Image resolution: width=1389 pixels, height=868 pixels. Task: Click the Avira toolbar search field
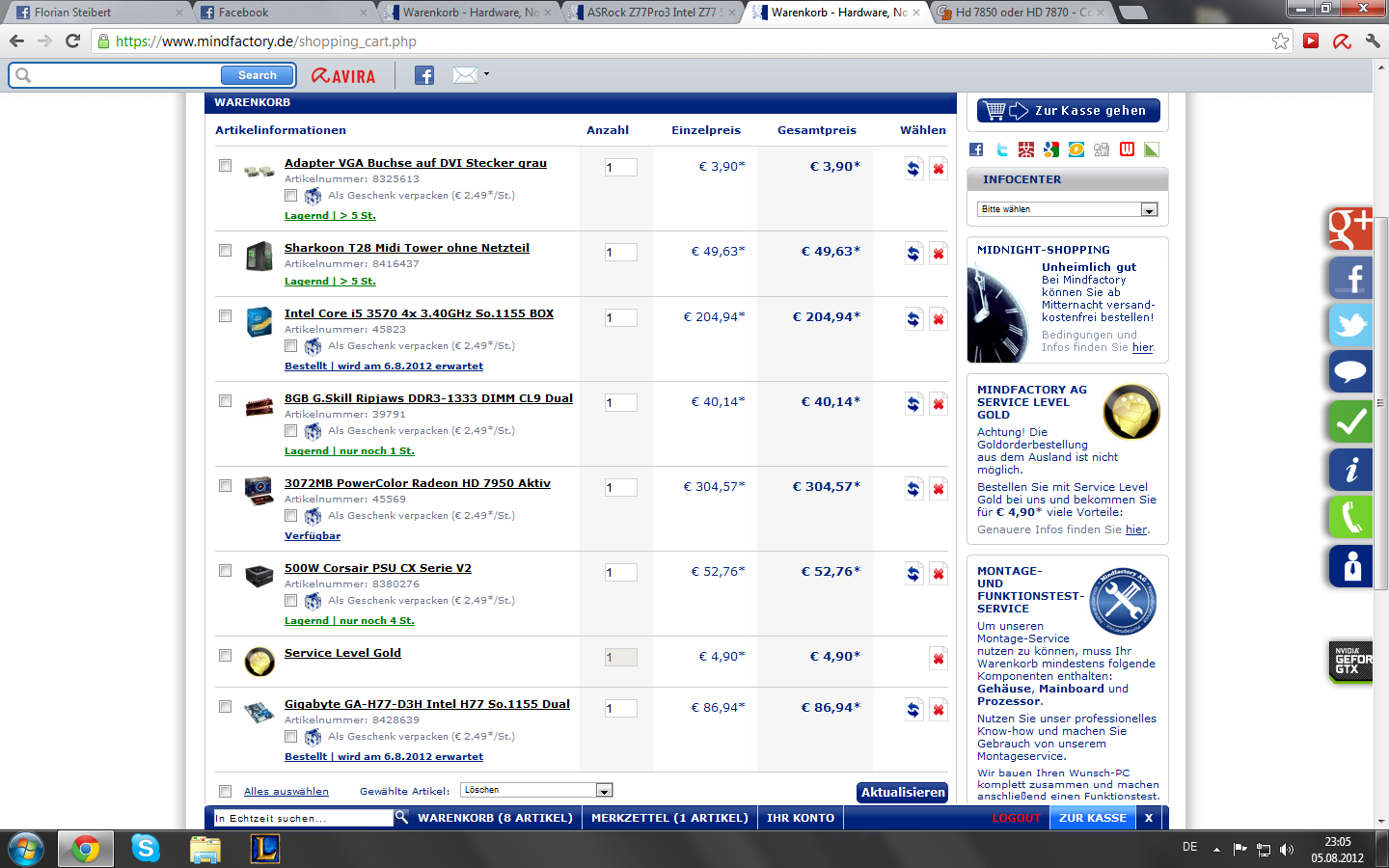pyautogui.click(x=125, y=75)
